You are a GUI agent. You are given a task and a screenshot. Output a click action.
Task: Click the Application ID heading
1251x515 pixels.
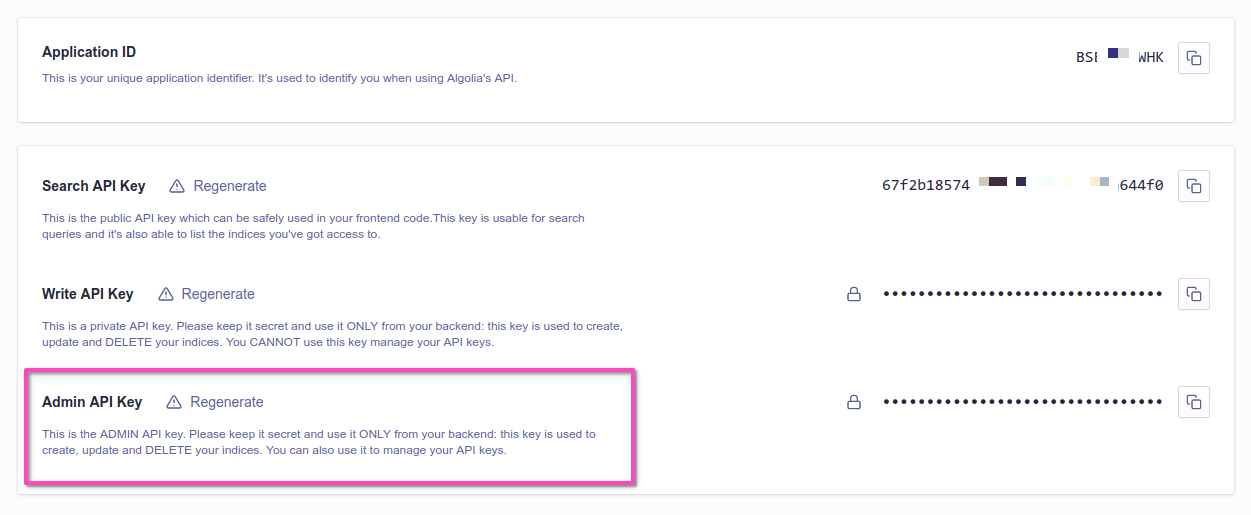click(89, 52)
